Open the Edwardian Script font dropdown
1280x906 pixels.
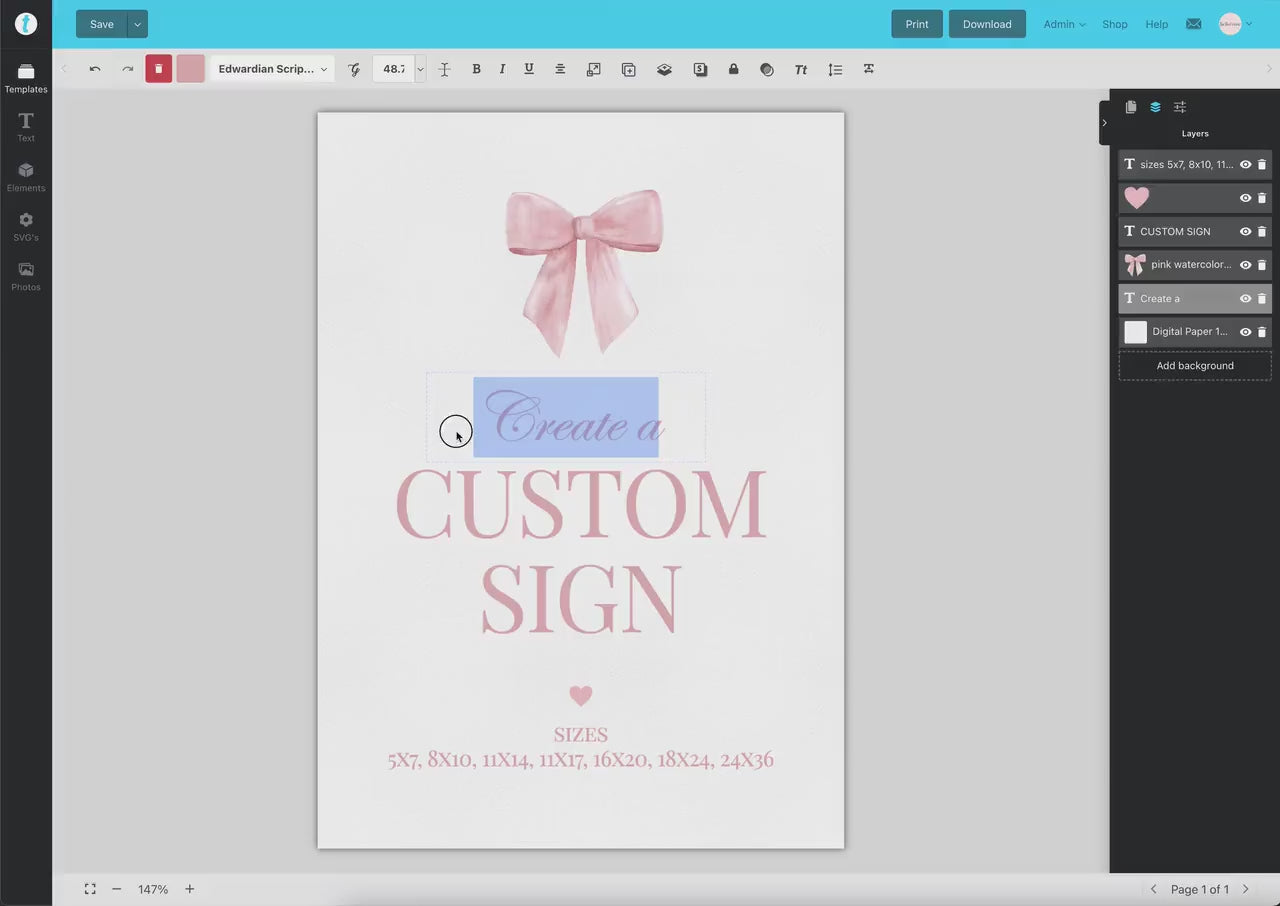coord(272,69)
